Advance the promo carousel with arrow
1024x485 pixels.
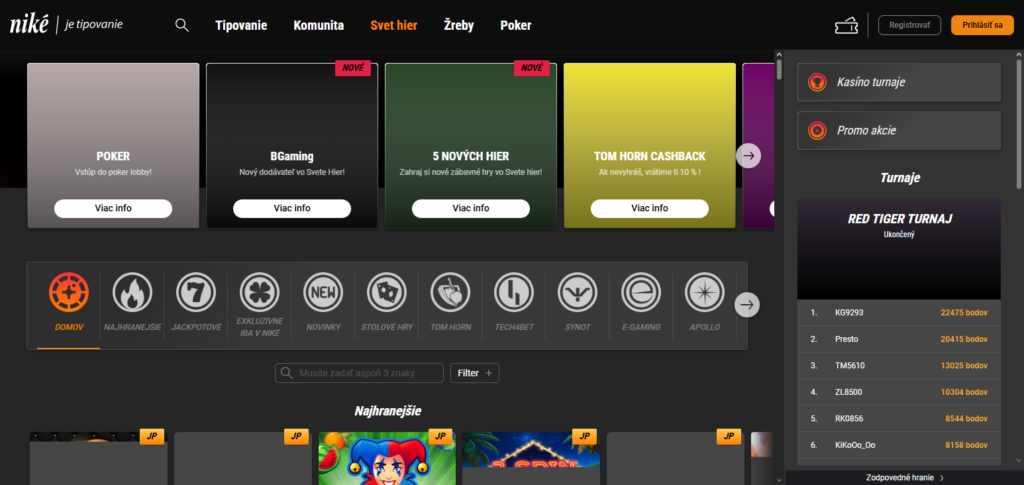coord(748,155)
